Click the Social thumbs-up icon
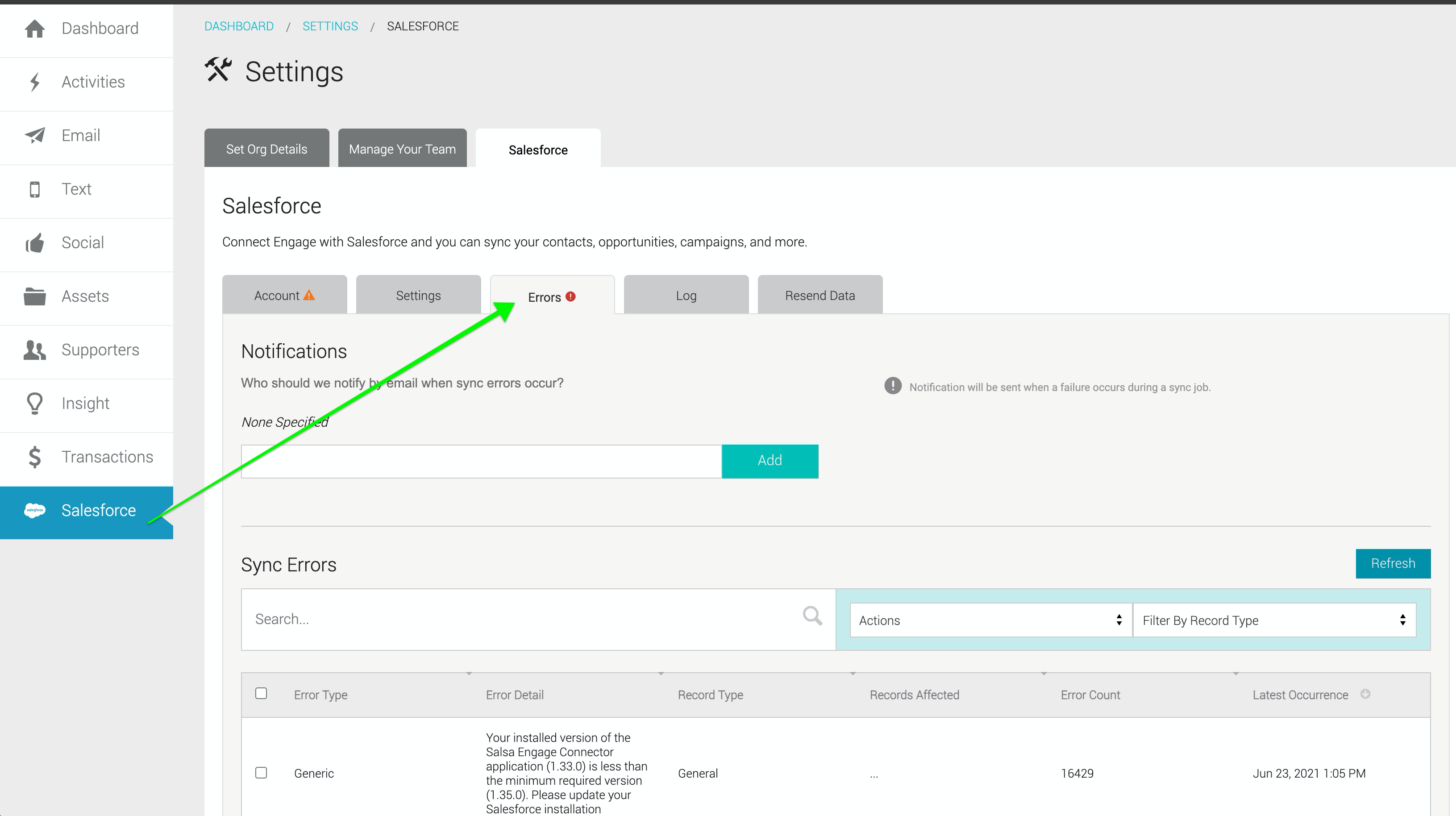The image size is (1456, 816). 35,243
